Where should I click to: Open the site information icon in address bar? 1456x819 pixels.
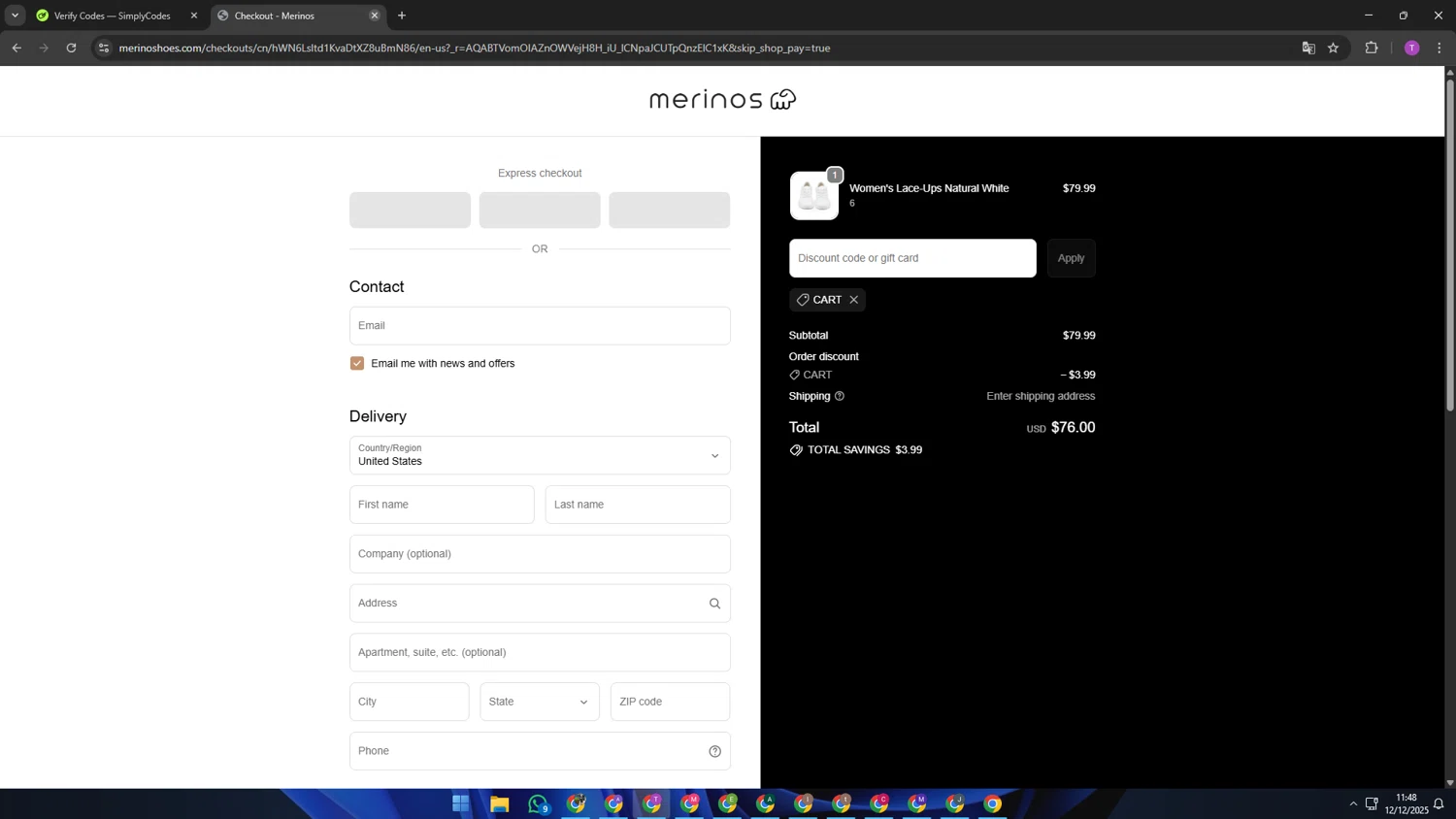pyautogui.click(x=104, y=48)
